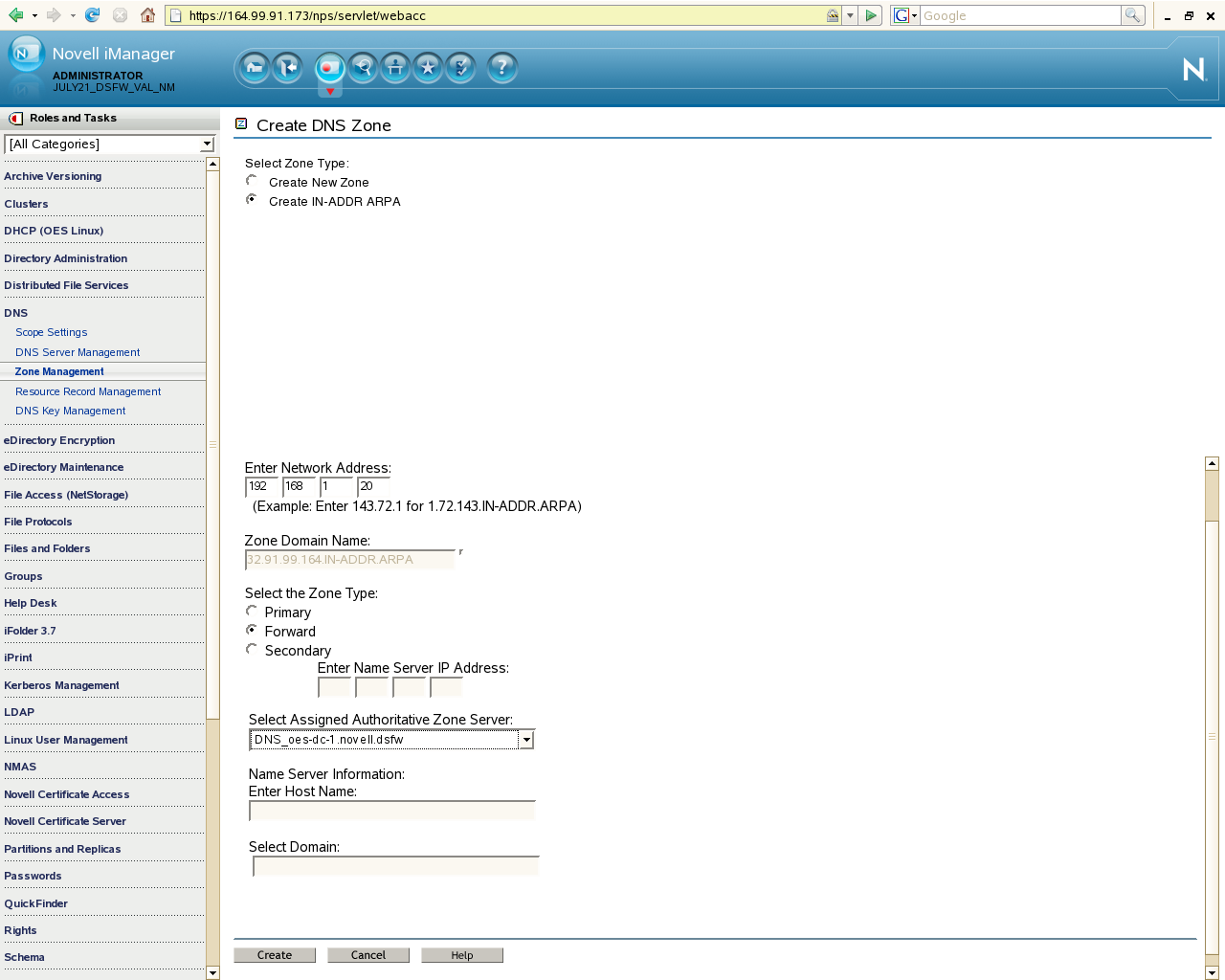Viewport: 1225px width, 980px height.
Task: Click the main pane scrollbar down arrow
Action: (1212, 973)
